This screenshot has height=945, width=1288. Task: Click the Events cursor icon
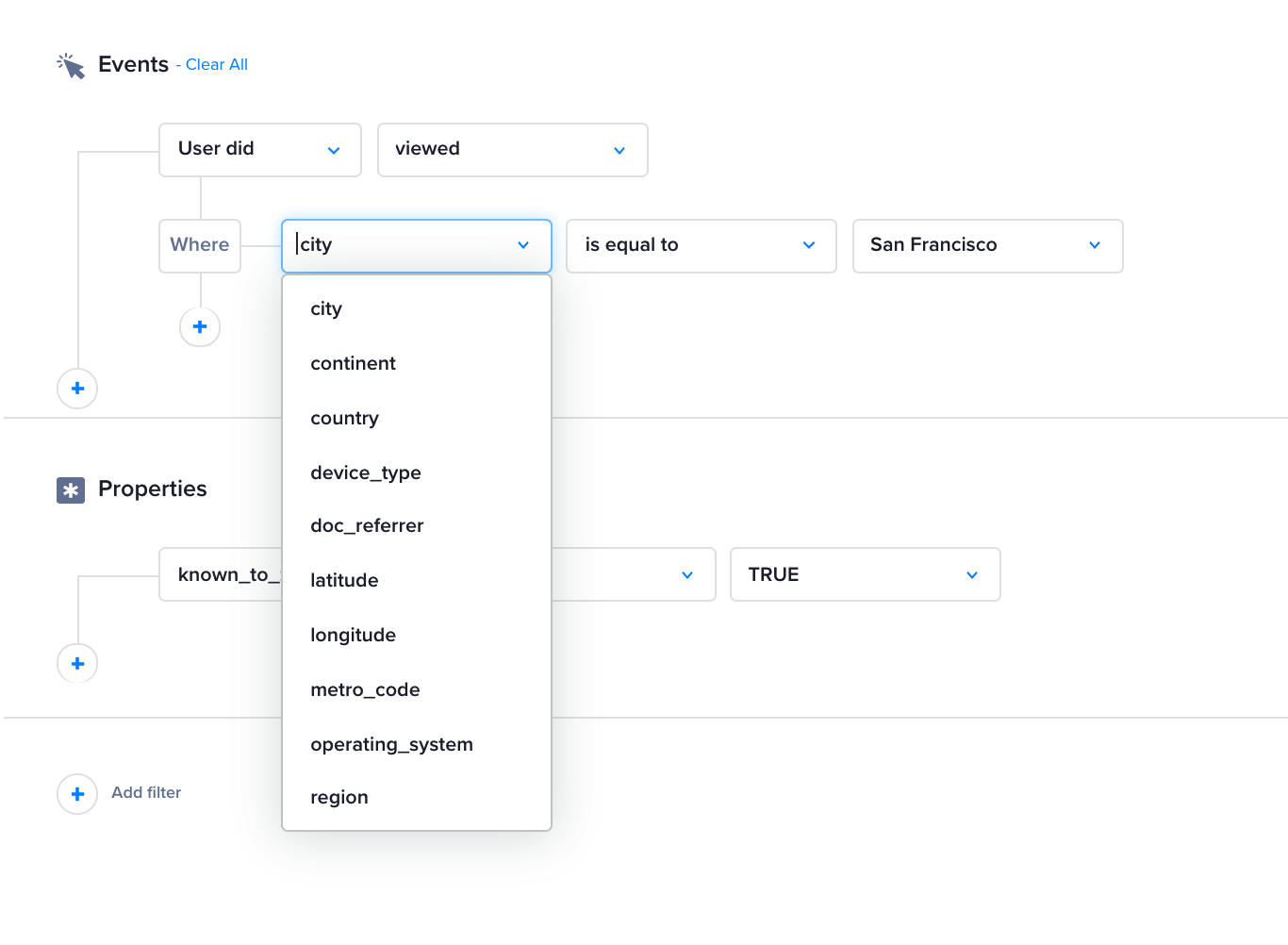[71, 65]
